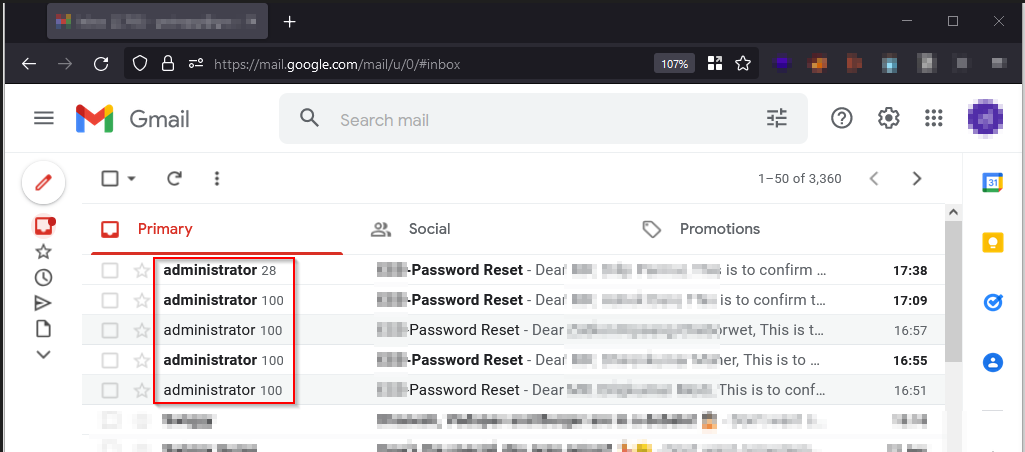Switch to the Promotions tab
This screenshot has height=452, width=1025.
pos(719,229)
